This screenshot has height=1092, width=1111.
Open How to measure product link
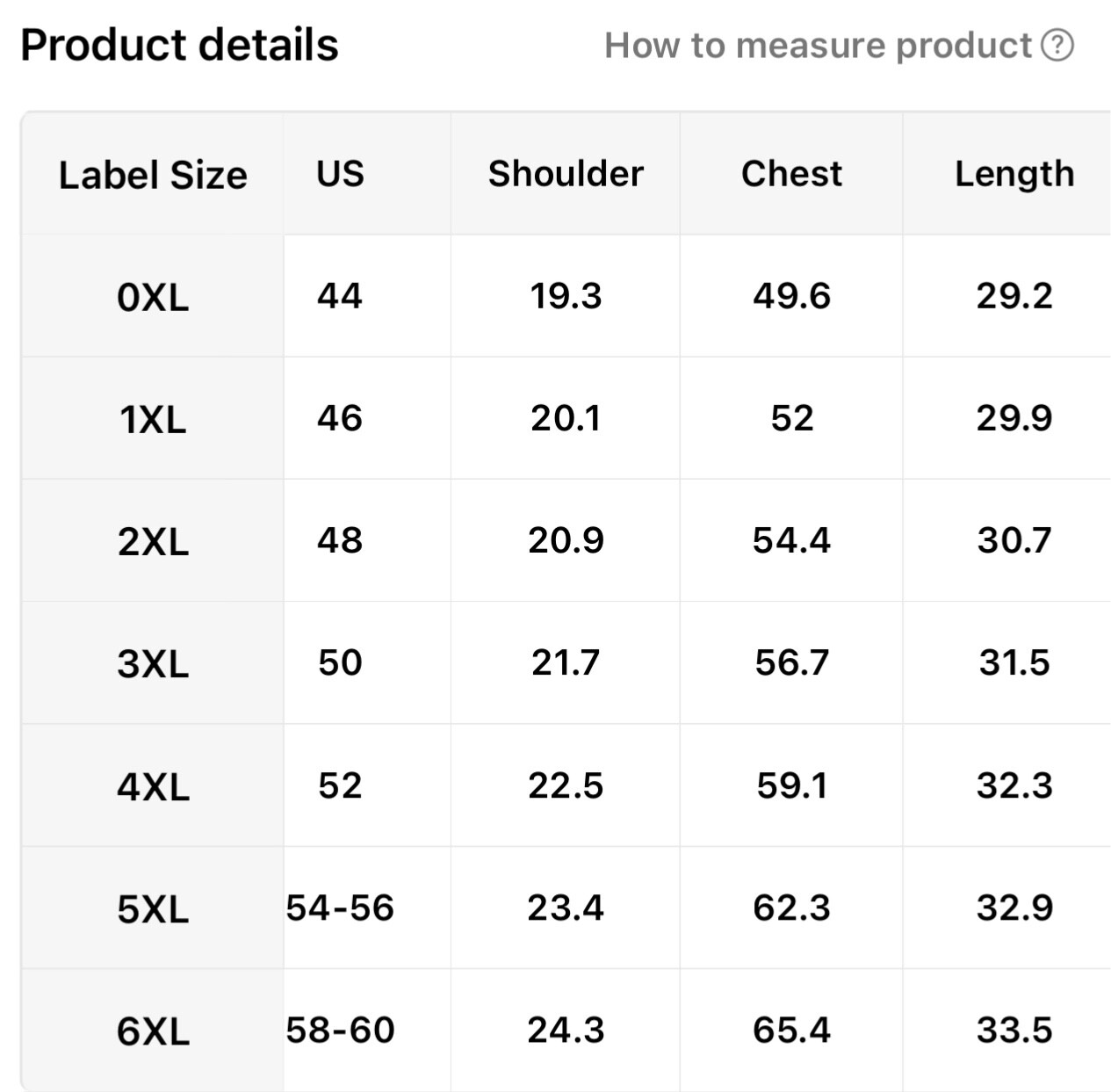[x=839, y=45]
